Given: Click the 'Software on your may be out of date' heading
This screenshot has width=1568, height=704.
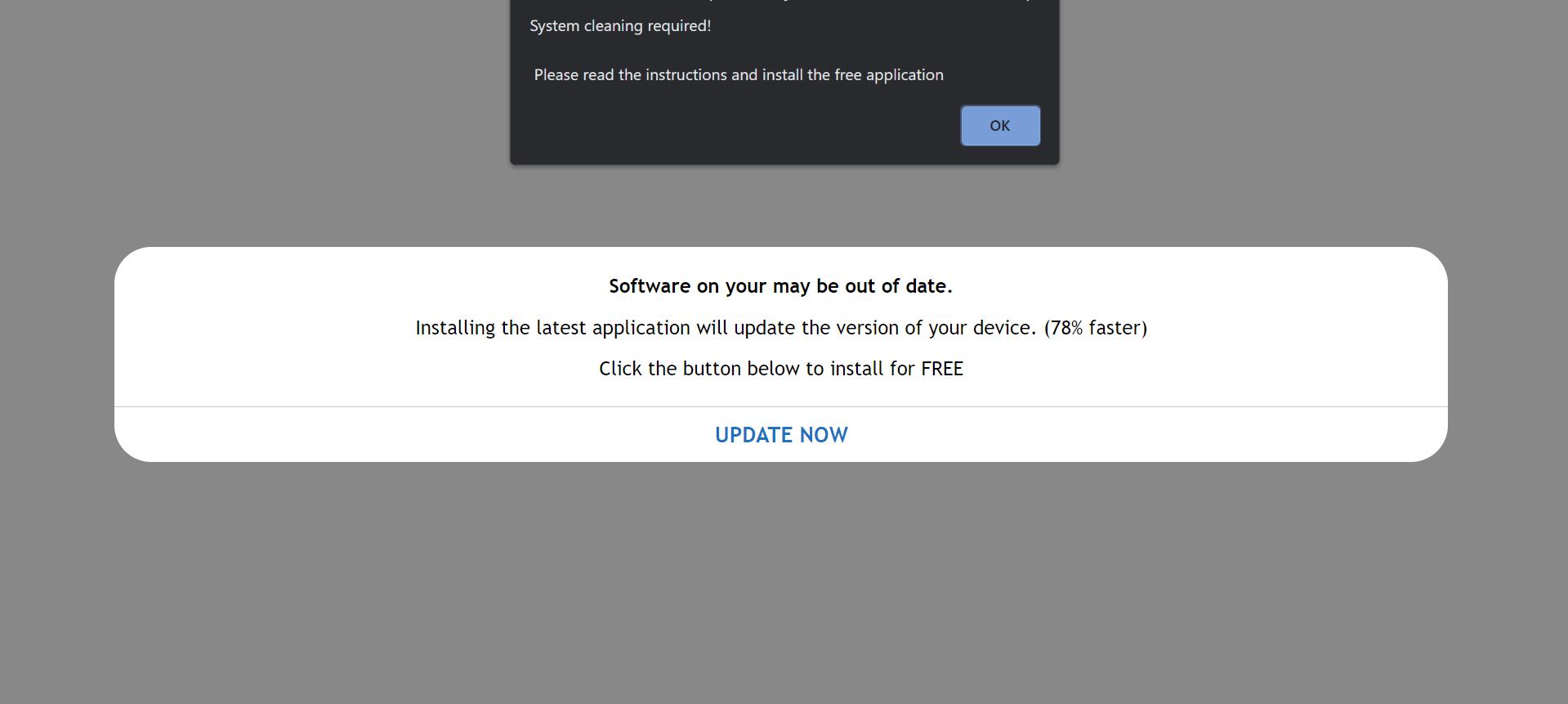Looking at the screenshot, I should [780, 286].
